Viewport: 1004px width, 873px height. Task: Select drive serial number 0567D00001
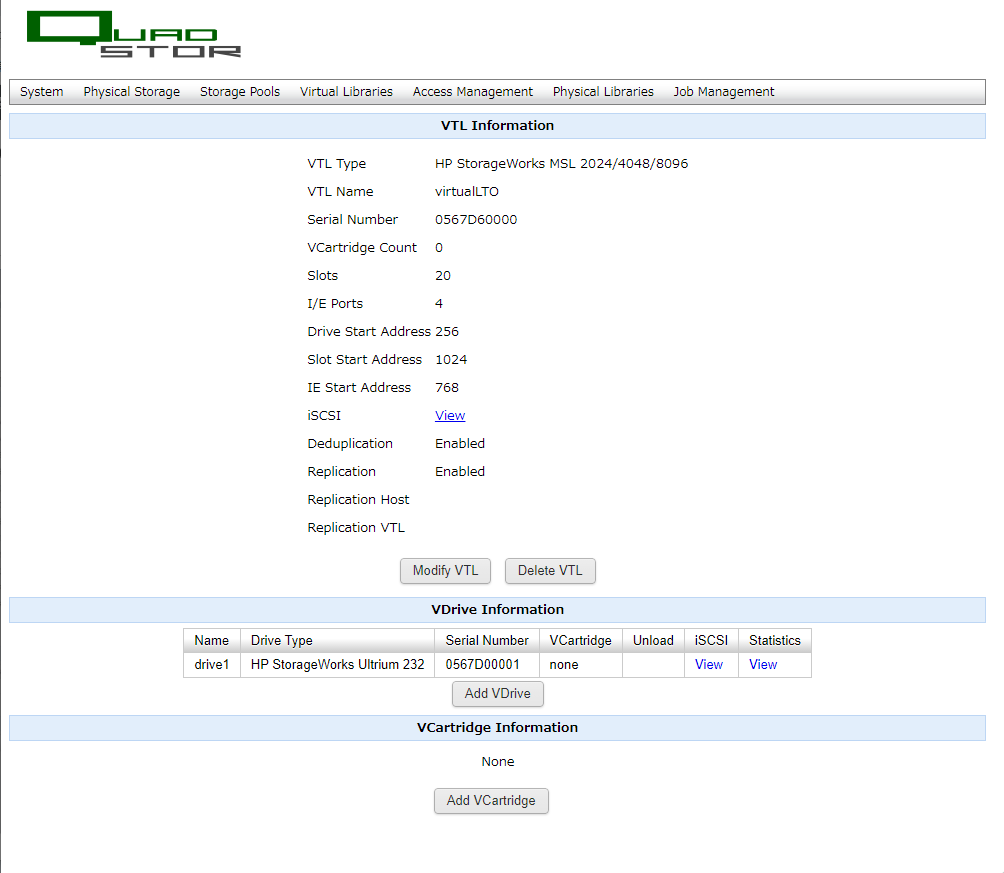[x=487, y=665]
